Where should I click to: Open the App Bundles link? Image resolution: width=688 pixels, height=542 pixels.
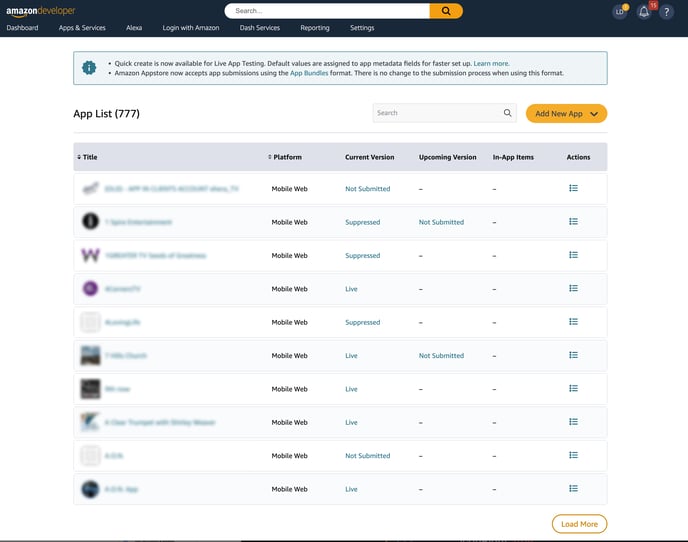click(309, 74)
